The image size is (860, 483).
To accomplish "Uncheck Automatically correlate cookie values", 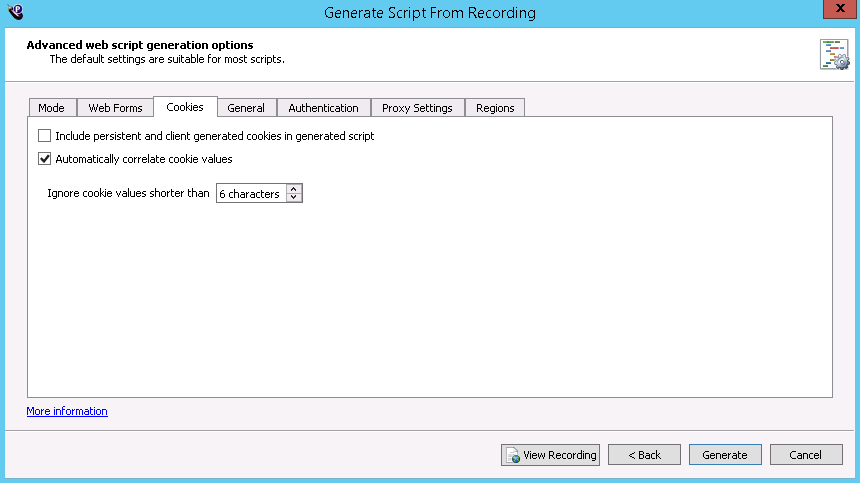I will (44, 159).
